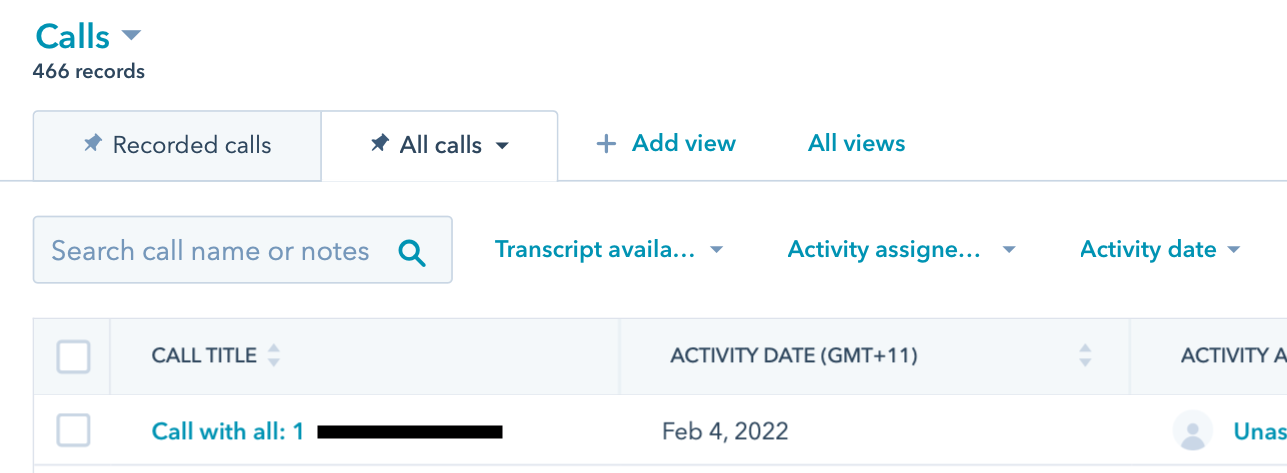Select the first call row checkbox

pos(73,431)
